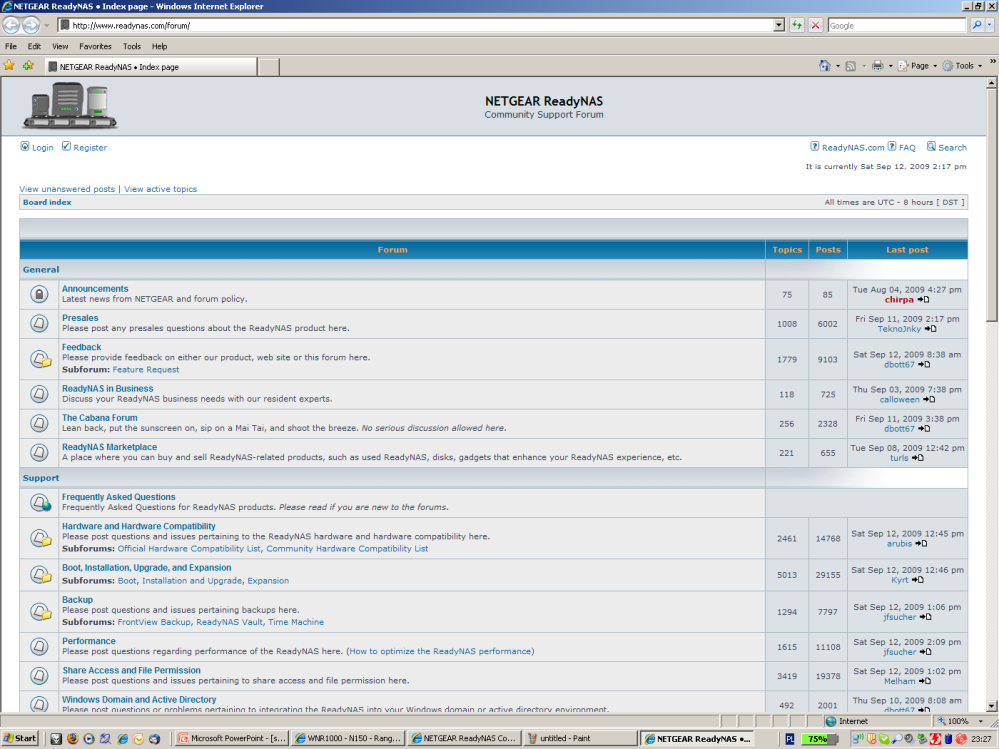This screenshot has height=749, width=999.
Task: Click the browser Forward arrow button
Action: [31, 25]
